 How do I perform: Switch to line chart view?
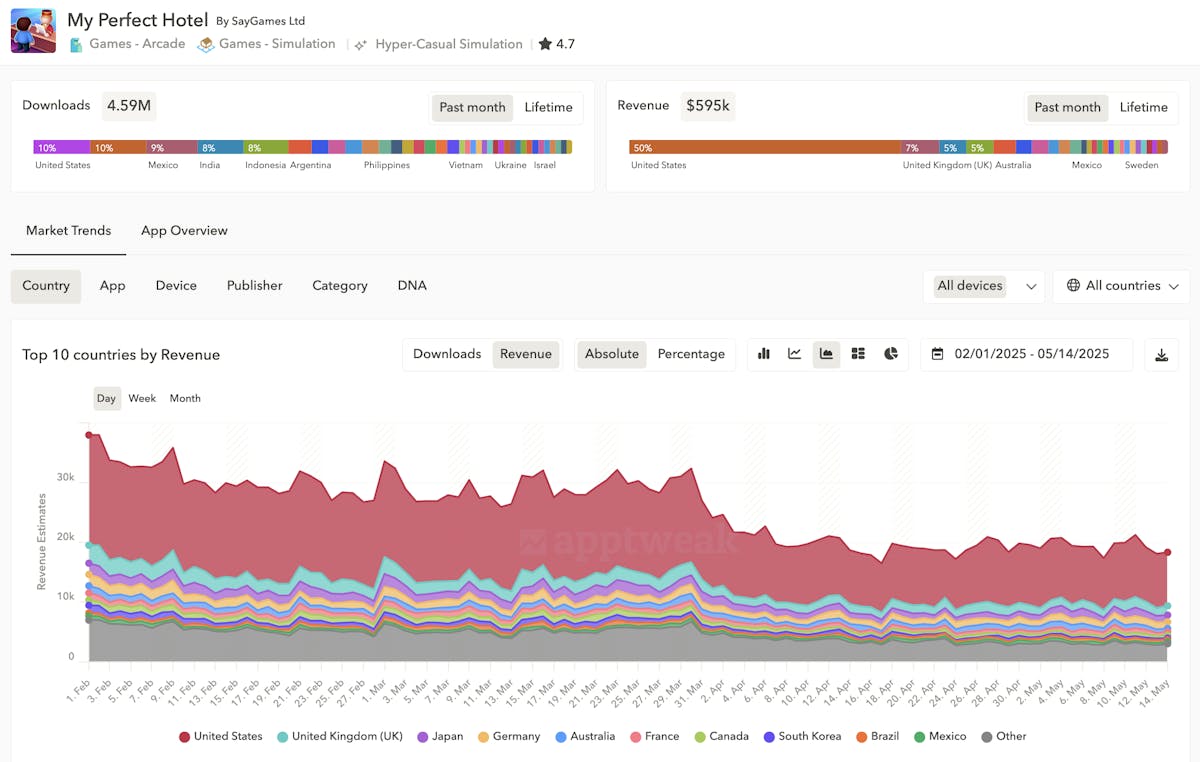[x=795, y=354]
